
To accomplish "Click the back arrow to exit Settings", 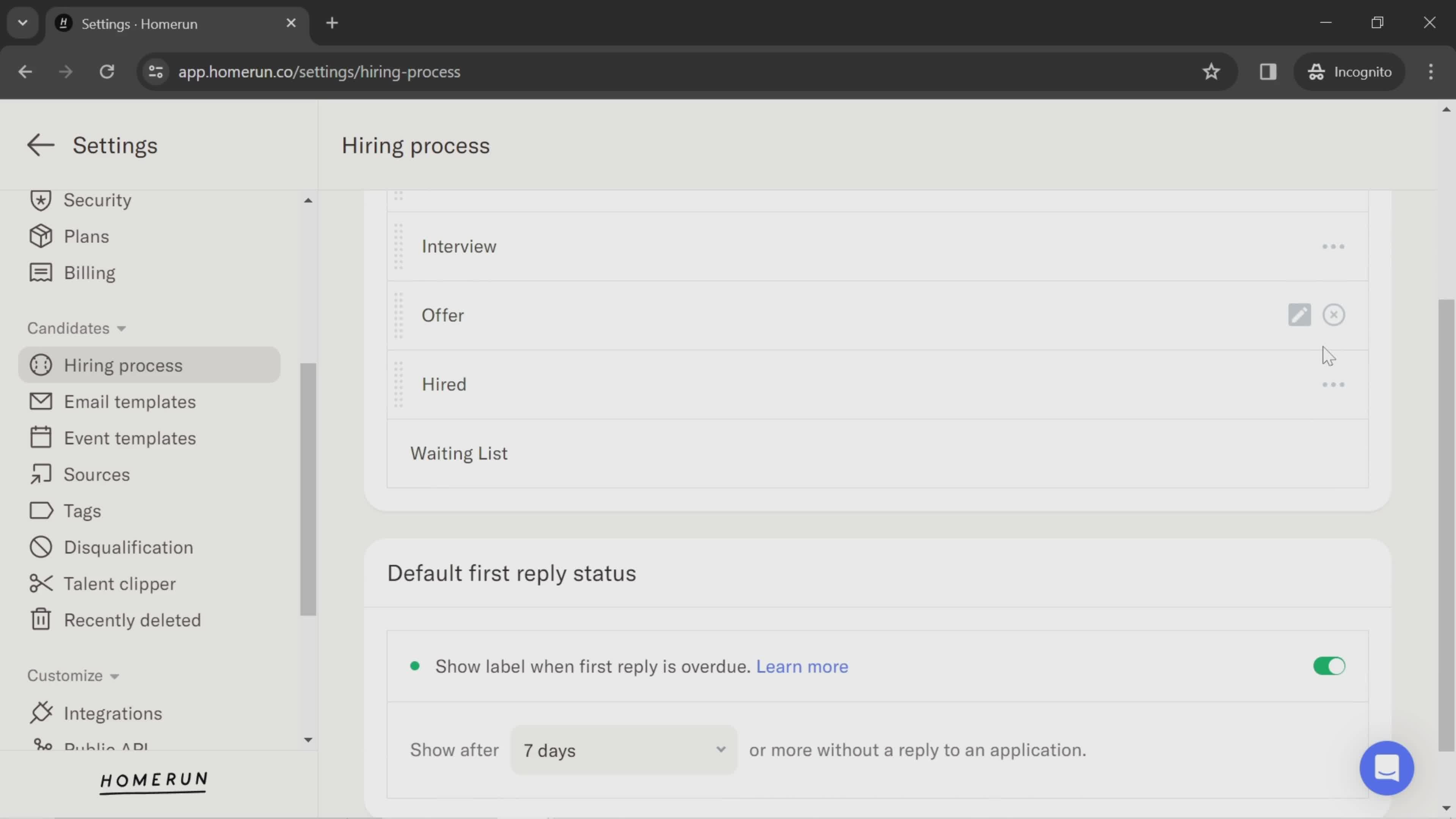I will coord(40,145).
